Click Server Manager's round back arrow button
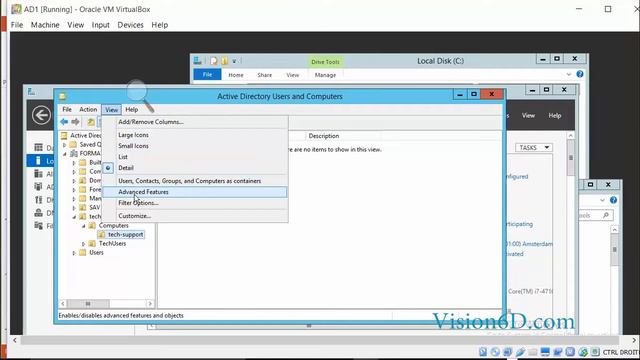 coord(41,115)
